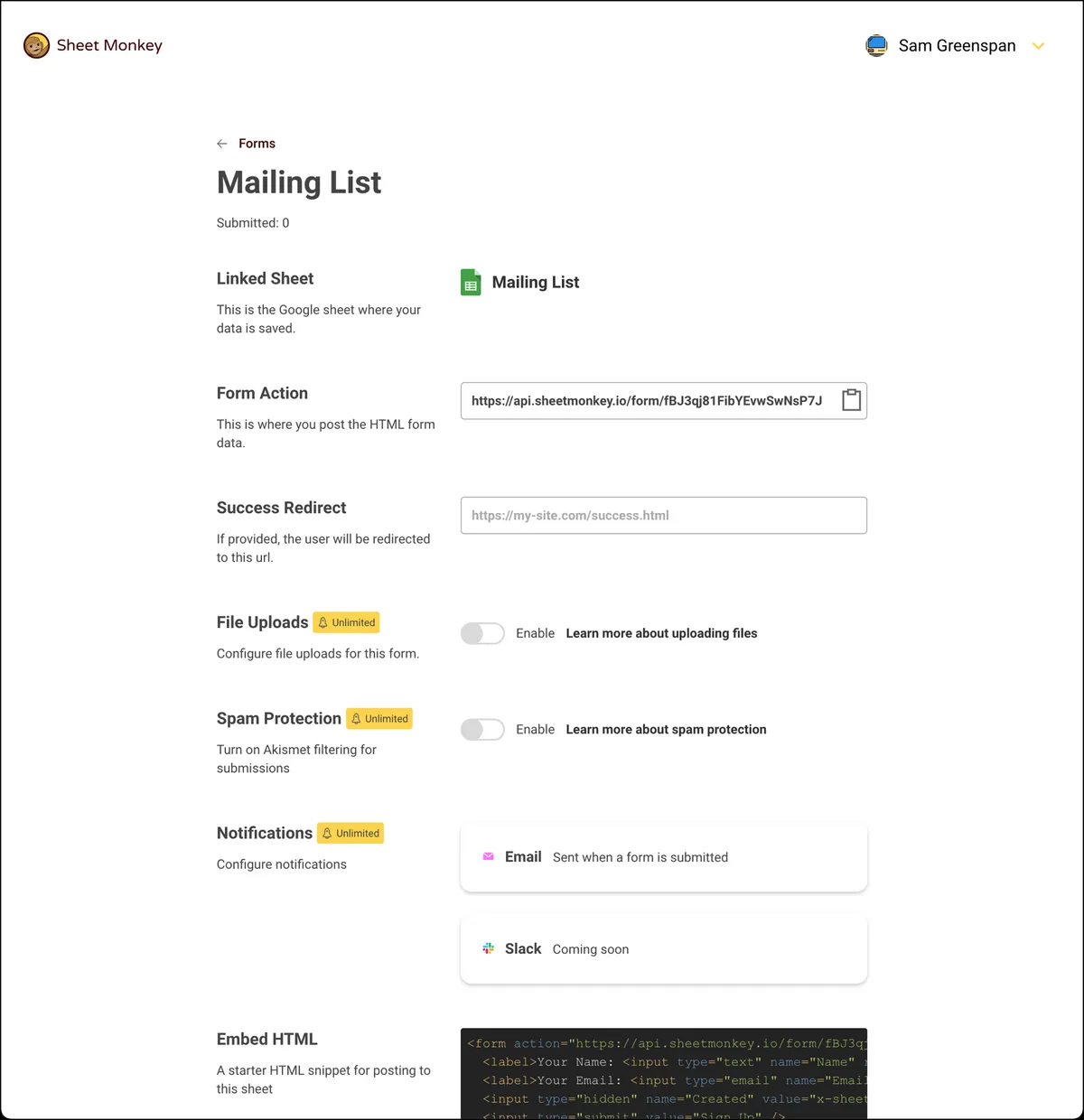Click the Slack logo icon

tap(488, 948)
